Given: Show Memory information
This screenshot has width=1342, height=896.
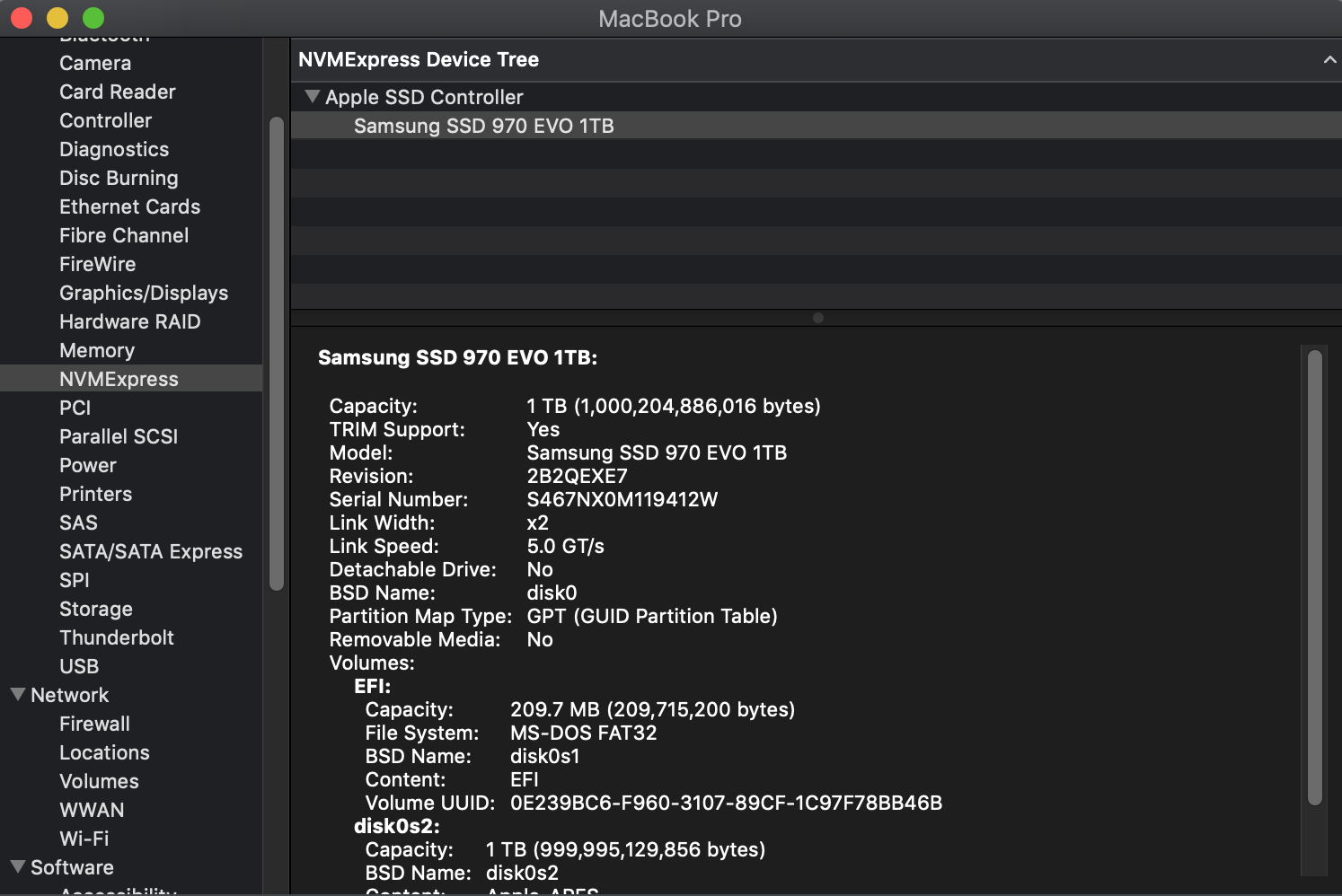Looking at the screenshot, I should 97,350.
